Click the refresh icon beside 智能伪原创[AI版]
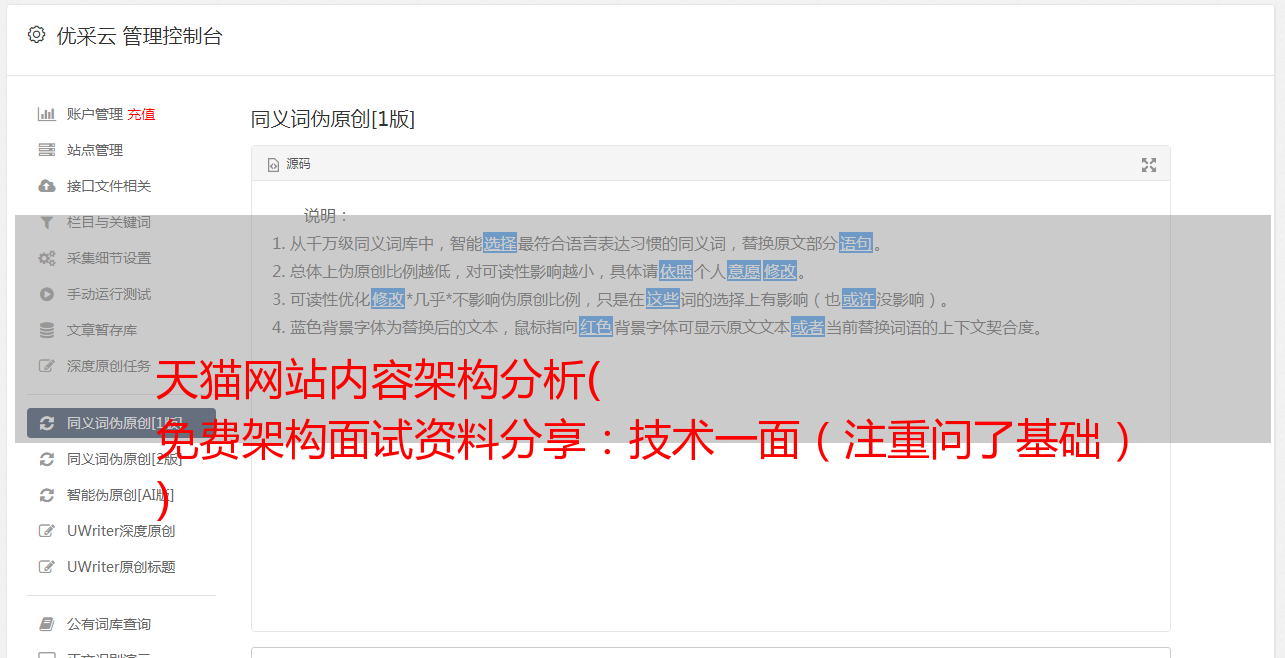The width and height of the screenshot is (1285, 658). coord(46,495)
